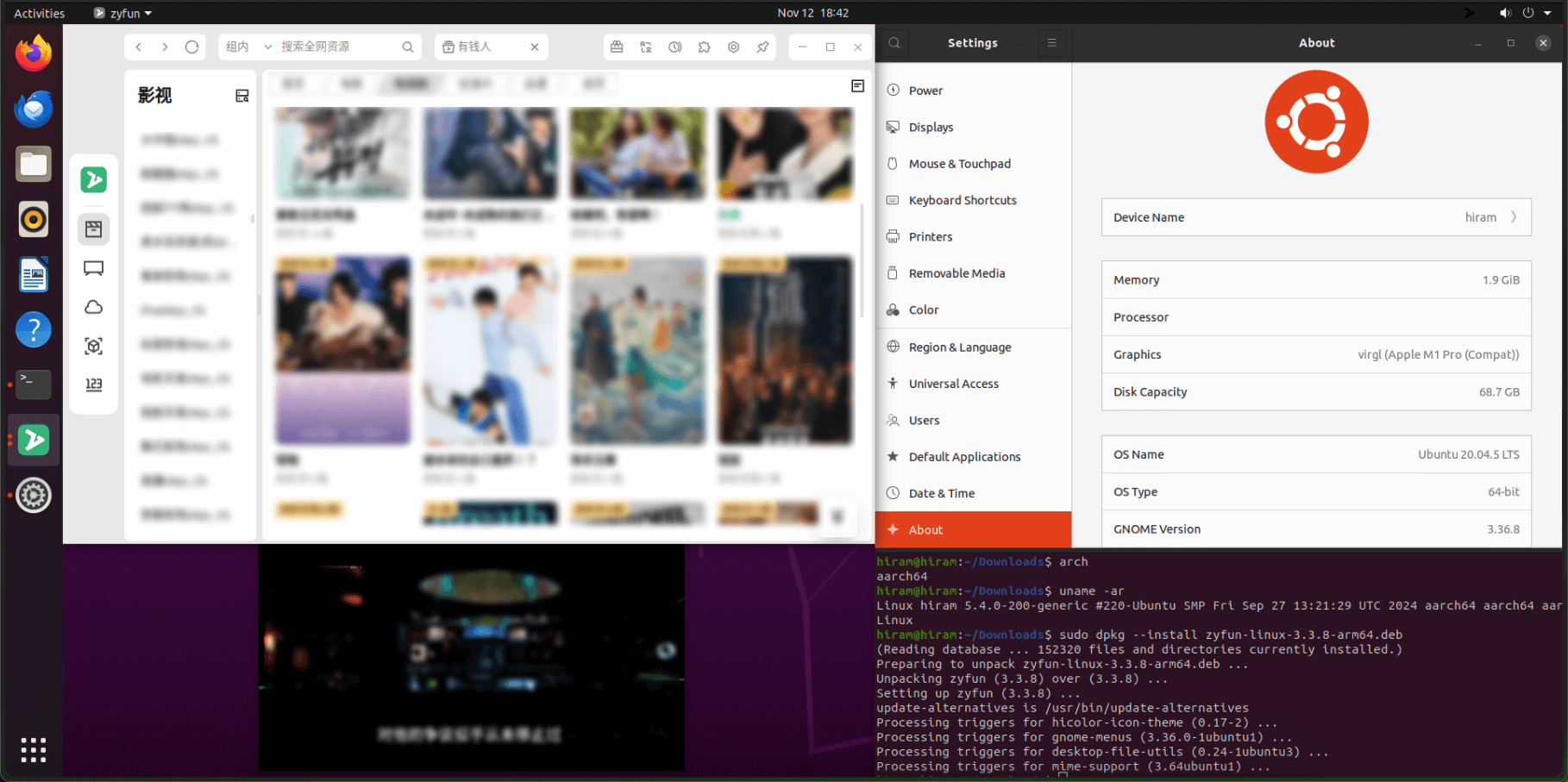This screenshot has height=782, width=1568.
Task: Open the plugins puzzle-piece icon
Action: tap(705, 47)
